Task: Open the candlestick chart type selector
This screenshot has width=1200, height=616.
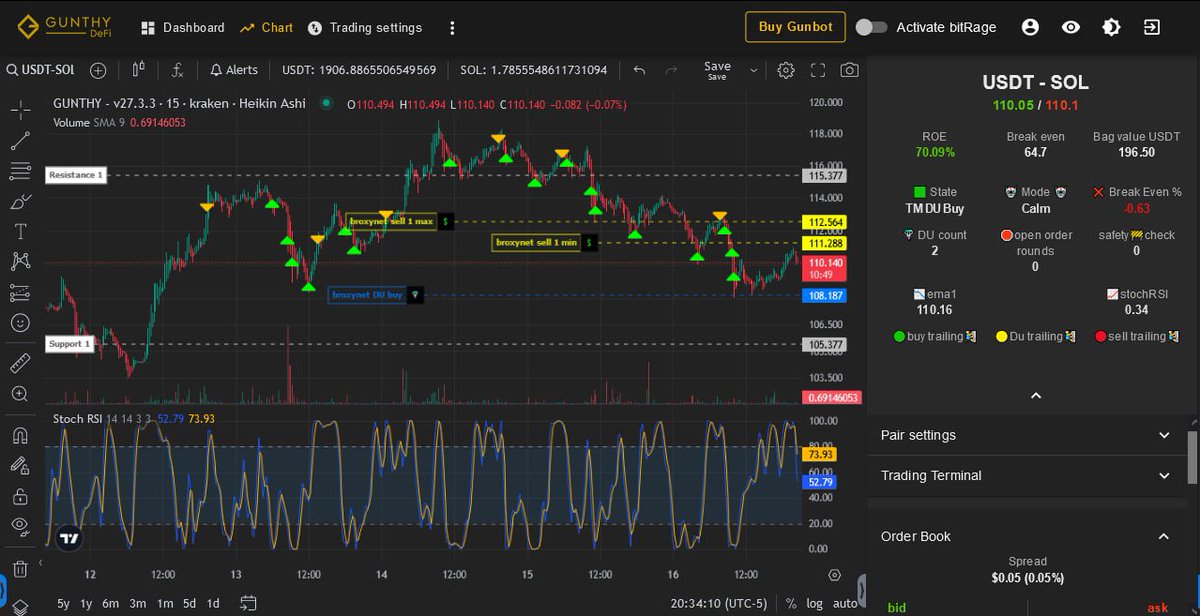Action: click(x=138, y=70)
